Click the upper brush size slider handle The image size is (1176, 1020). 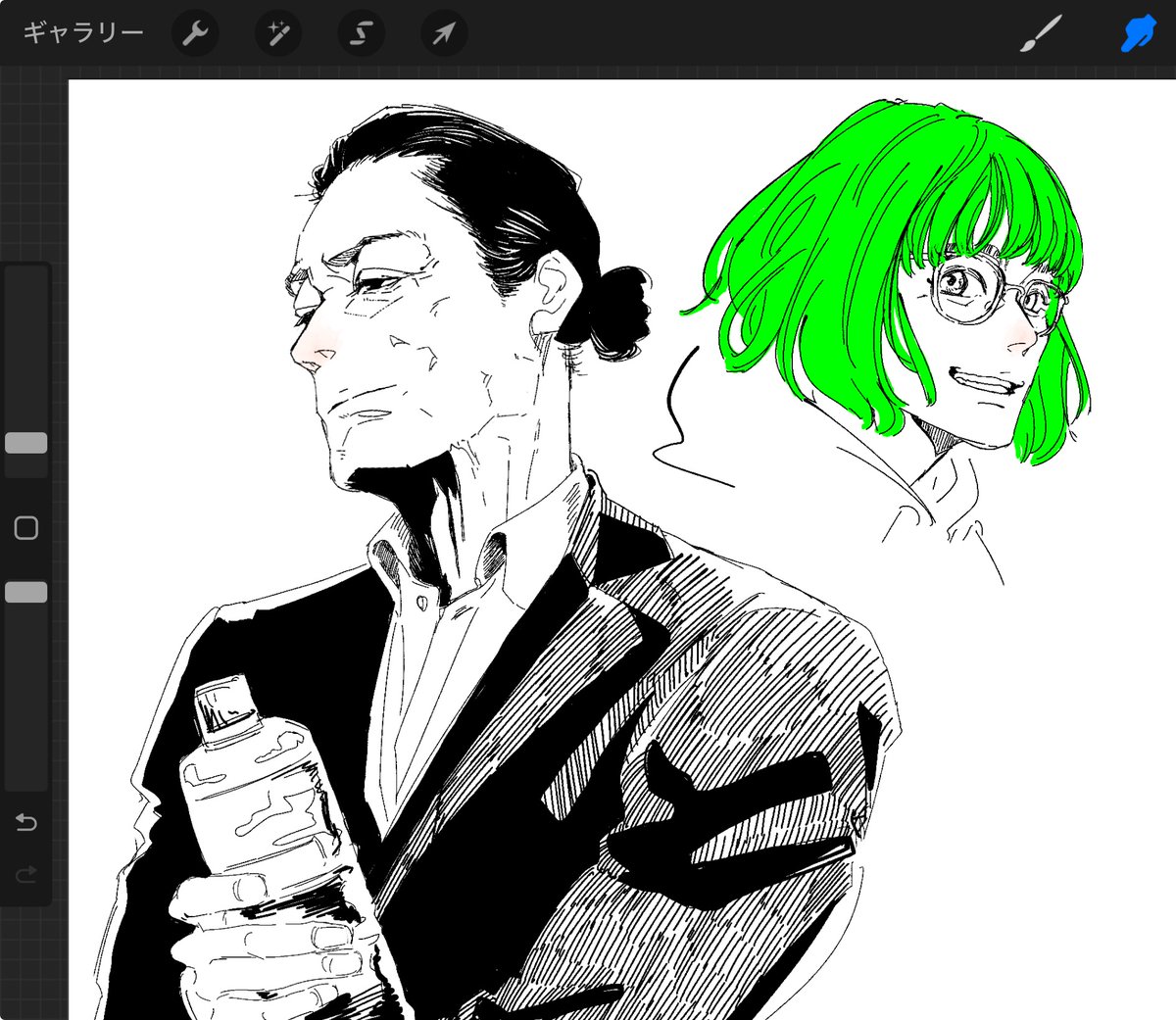[x=26, y=443]
